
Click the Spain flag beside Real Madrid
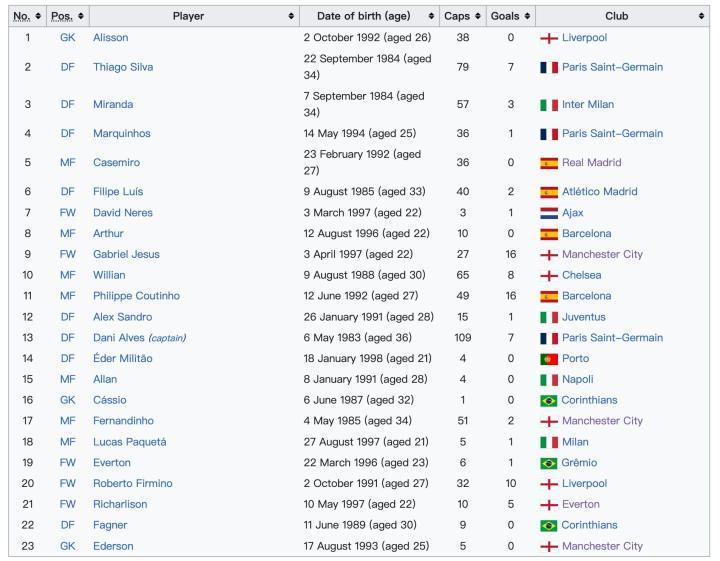point(548,163)
